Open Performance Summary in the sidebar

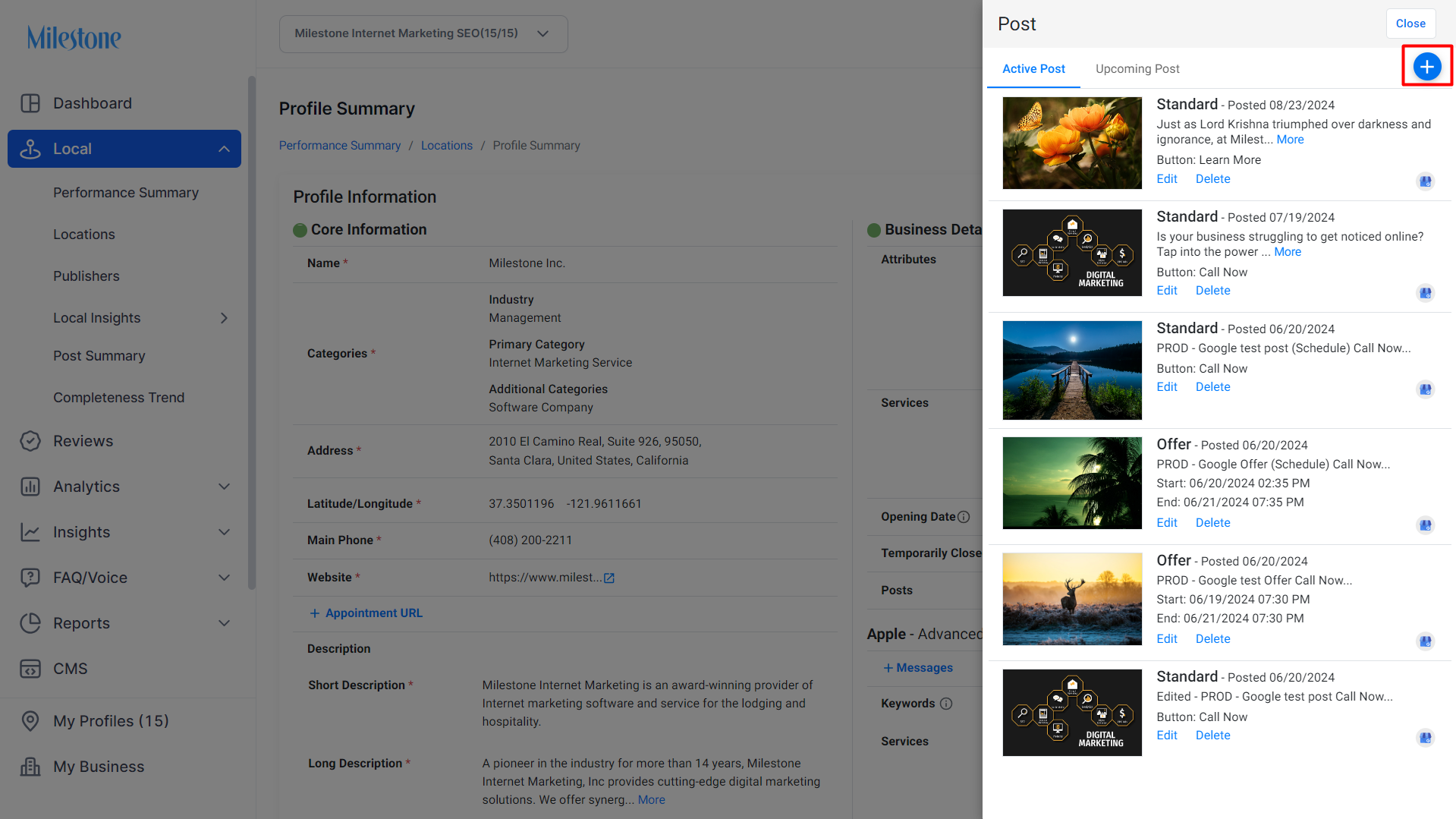126,193
